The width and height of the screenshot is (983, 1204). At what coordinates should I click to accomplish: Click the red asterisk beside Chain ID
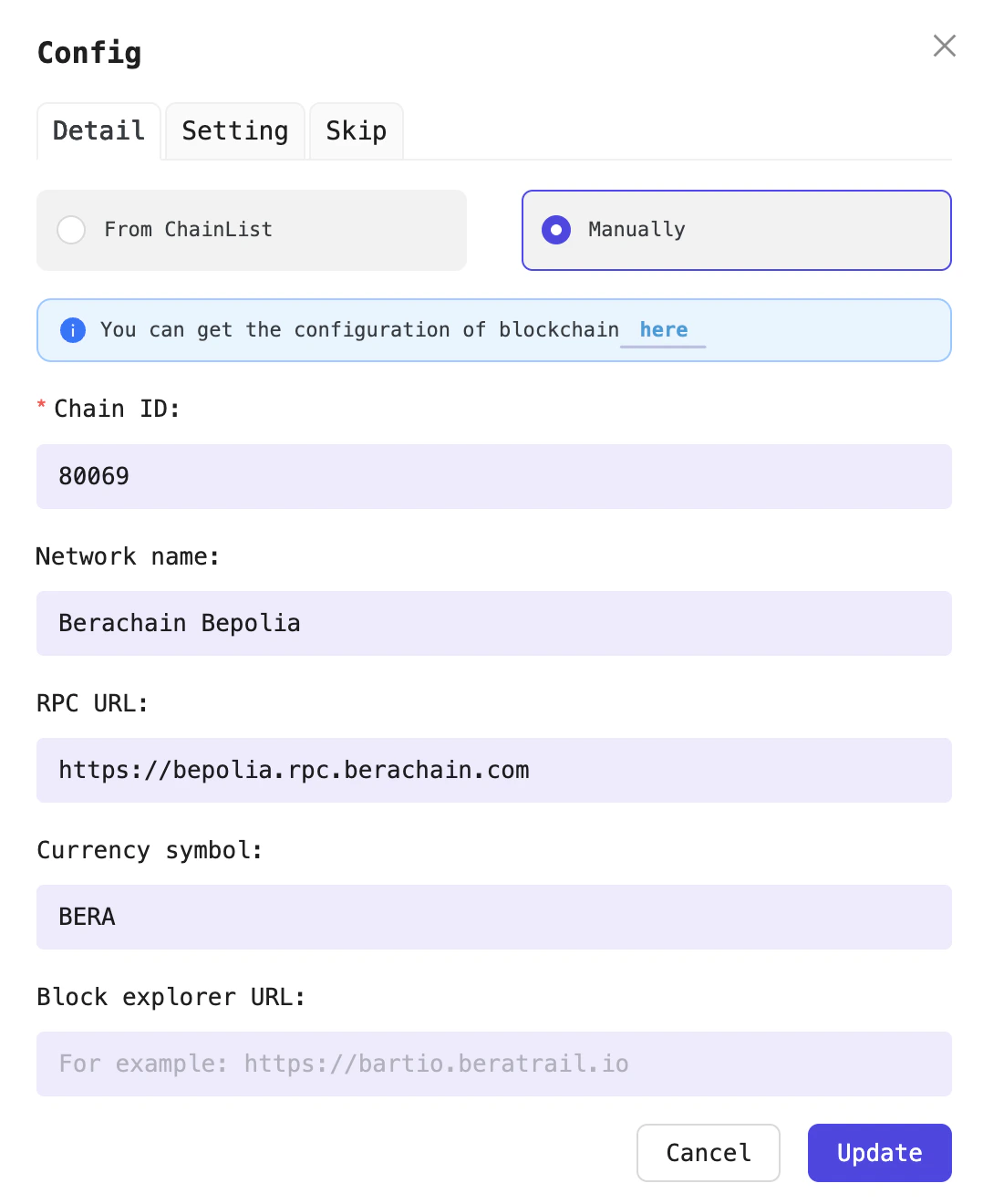(x=40, y=408)
